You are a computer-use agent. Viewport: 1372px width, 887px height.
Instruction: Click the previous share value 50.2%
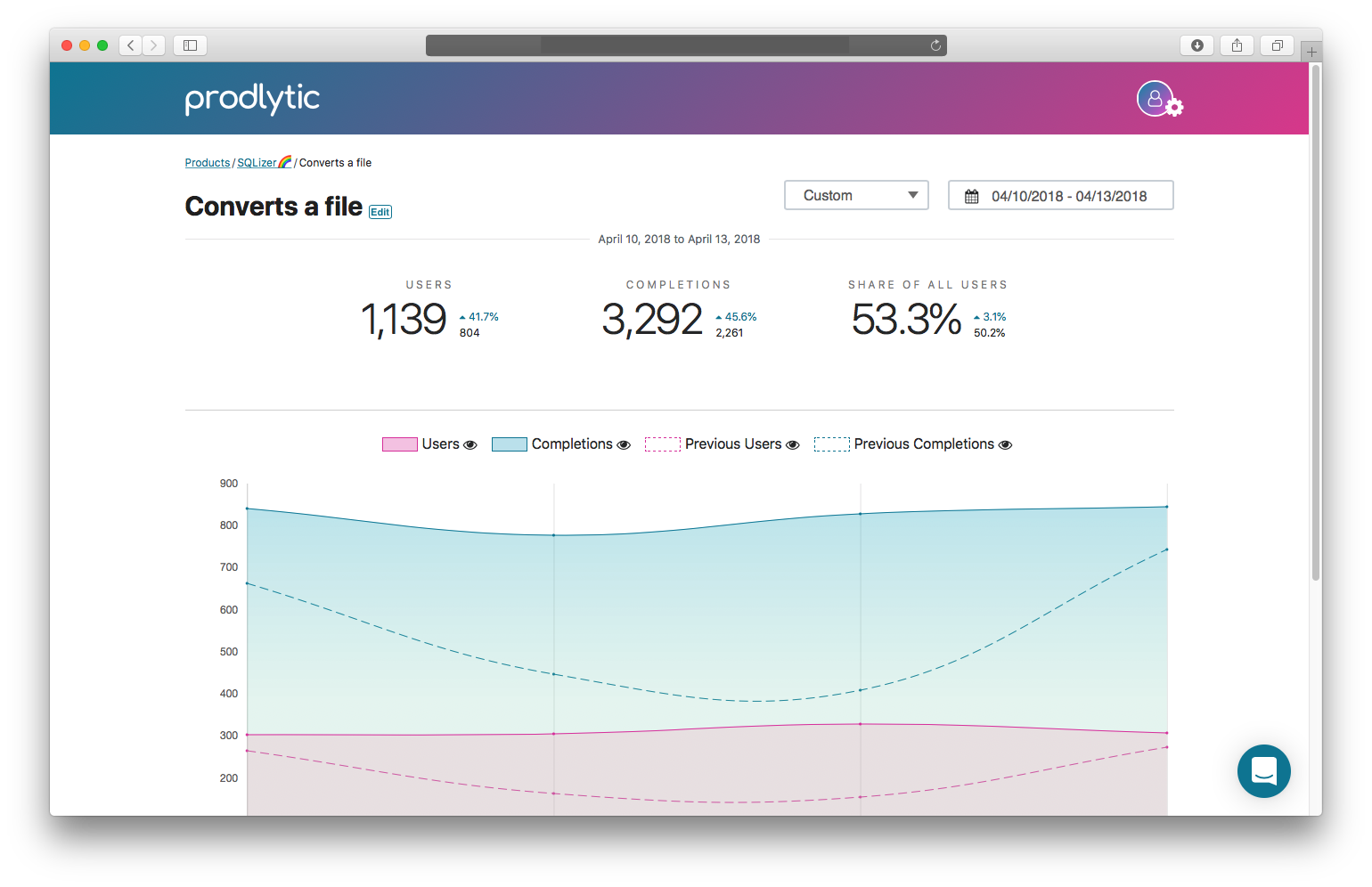coord(990,333)
